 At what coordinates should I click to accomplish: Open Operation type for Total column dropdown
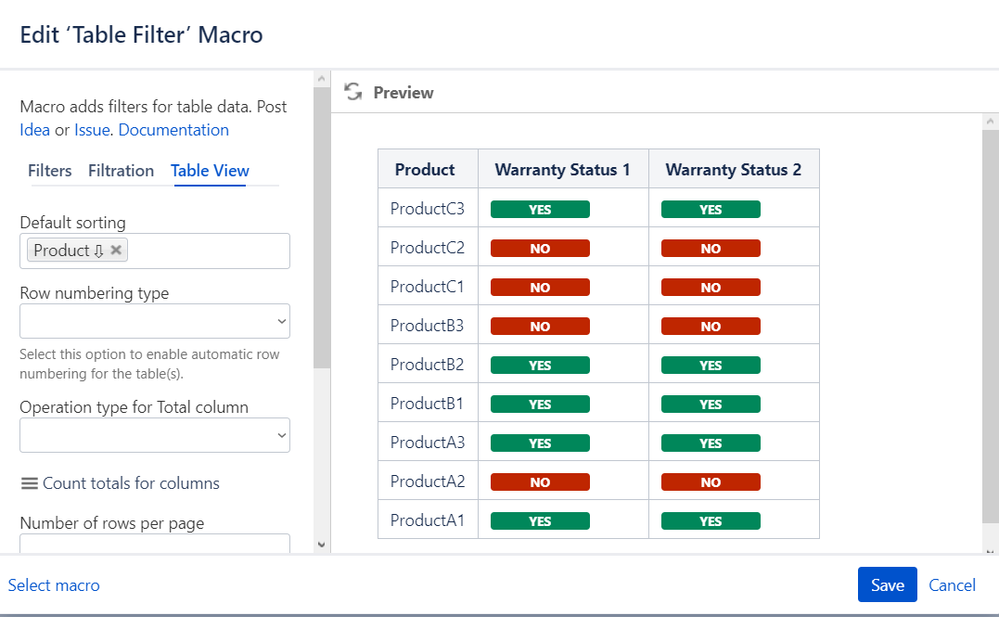(x=155, y=435)
